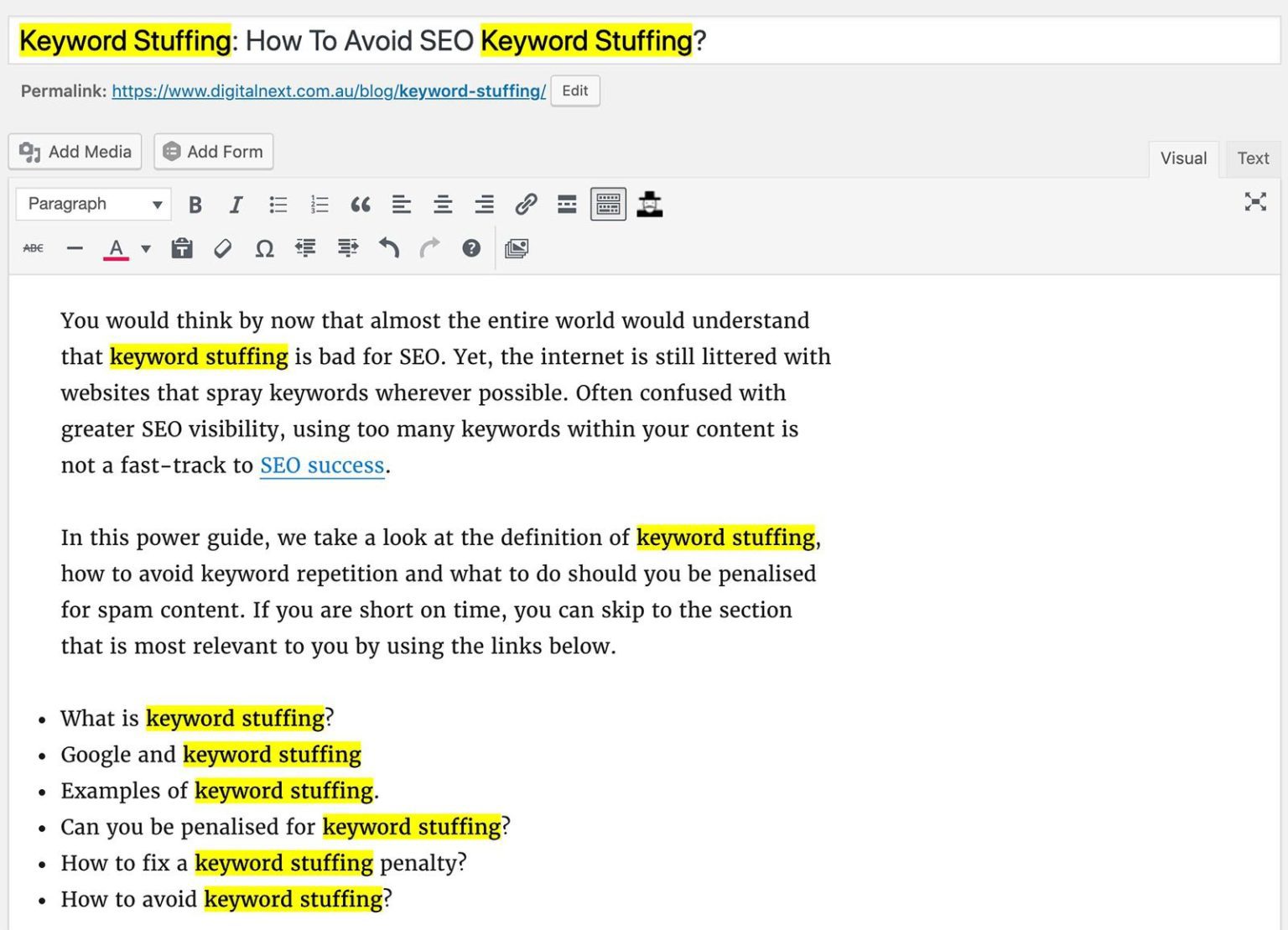Screen dimensions: 1288x930
Task: Clear formatting with the eraser icon
Action: coord(222,248)
